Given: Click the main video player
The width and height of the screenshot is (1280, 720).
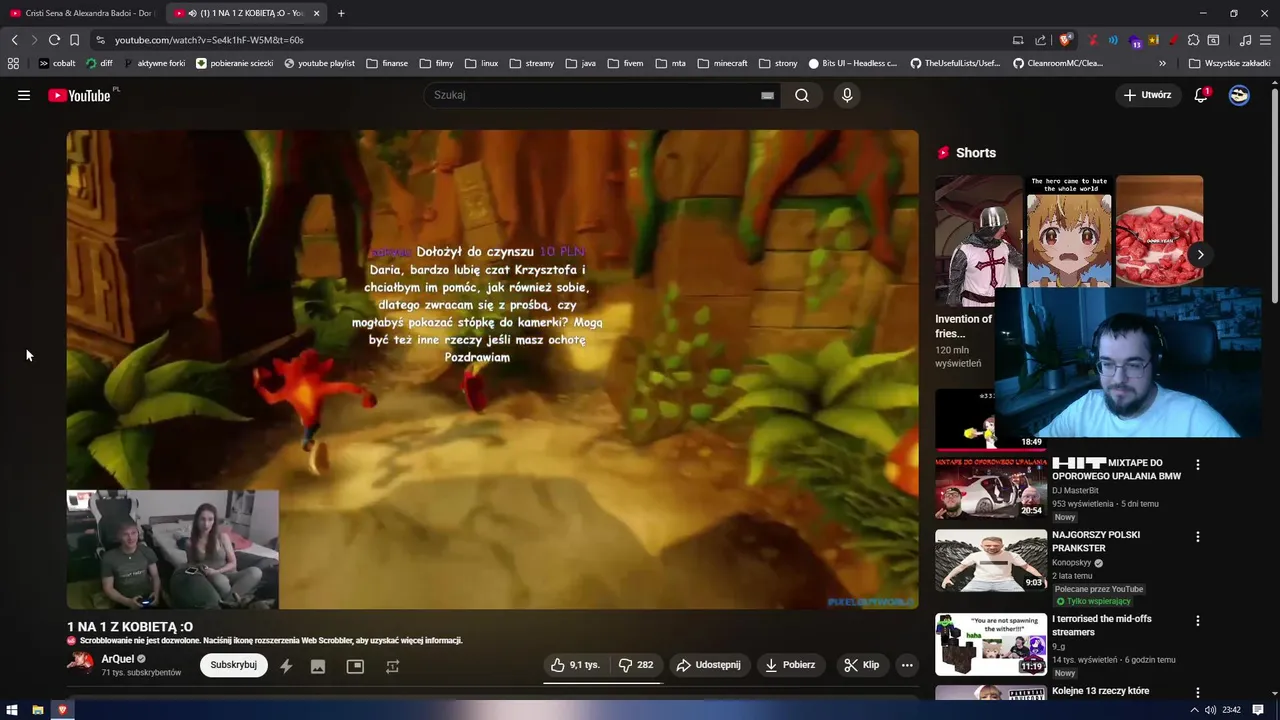Looking at the screenshot, I should [x=492, y=369].
